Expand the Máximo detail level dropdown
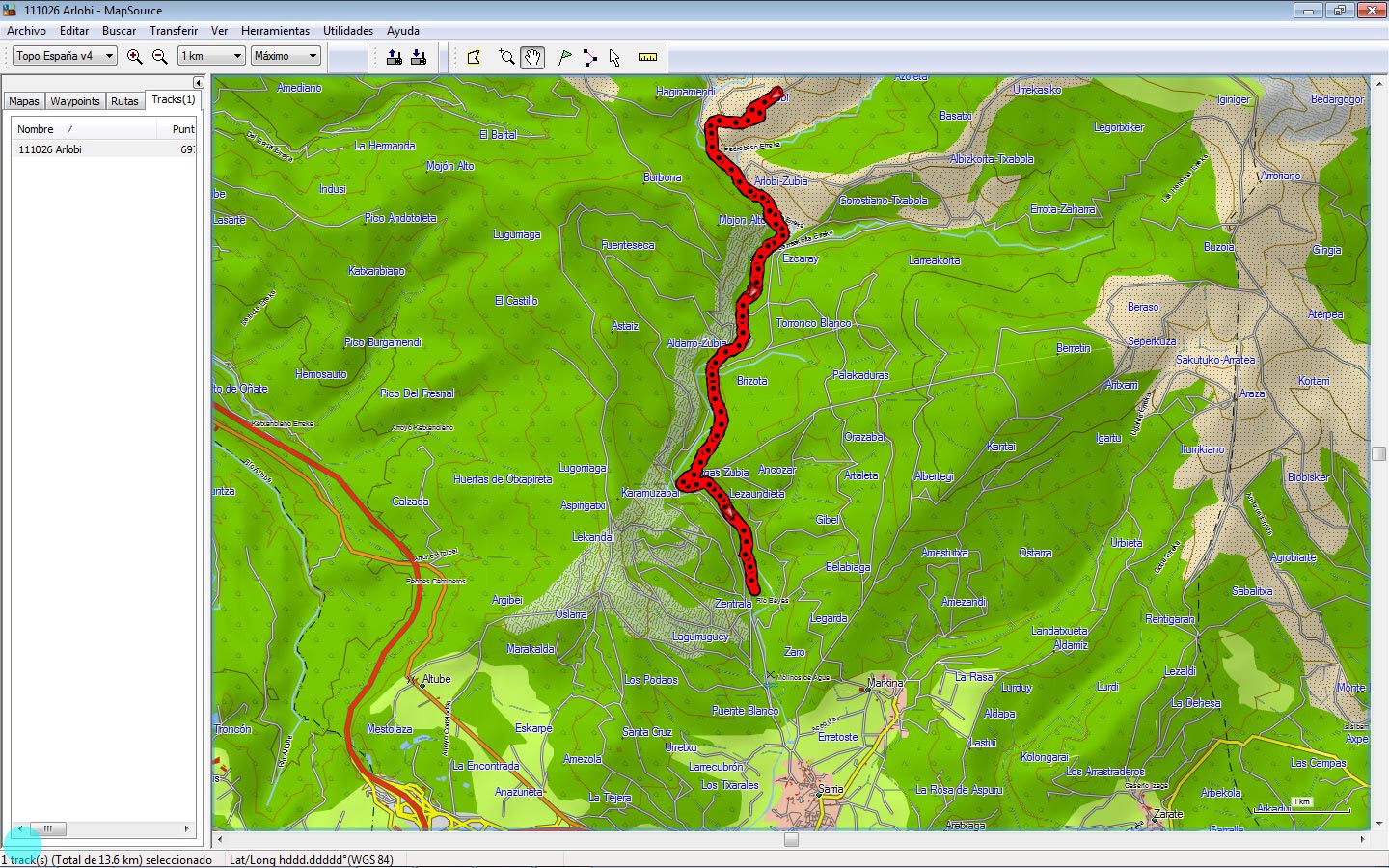Viewport: 1389px width, 868px height. pos(286,56)
